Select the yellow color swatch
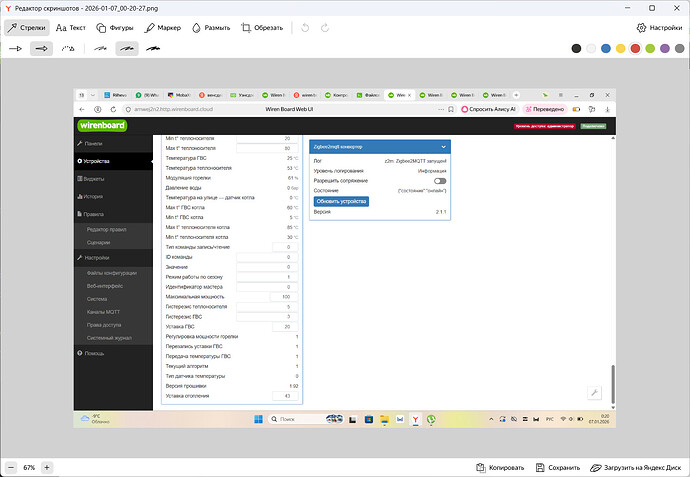Viewport: 690px width, 477px height. [x=620, y=48]
